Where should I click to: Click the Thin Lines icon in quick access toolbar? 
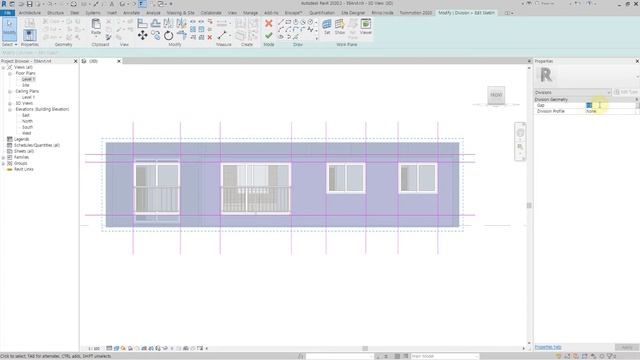tap(142, 4)
